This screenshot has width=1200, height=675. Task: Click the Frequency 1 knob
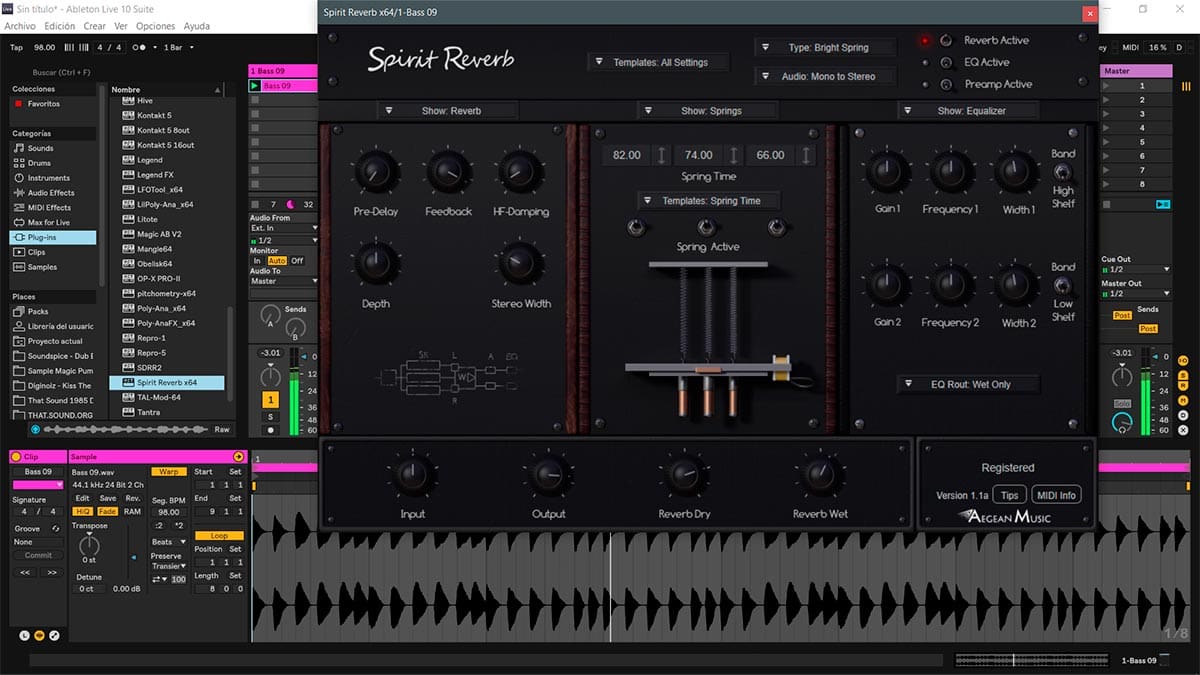point(949,171)
